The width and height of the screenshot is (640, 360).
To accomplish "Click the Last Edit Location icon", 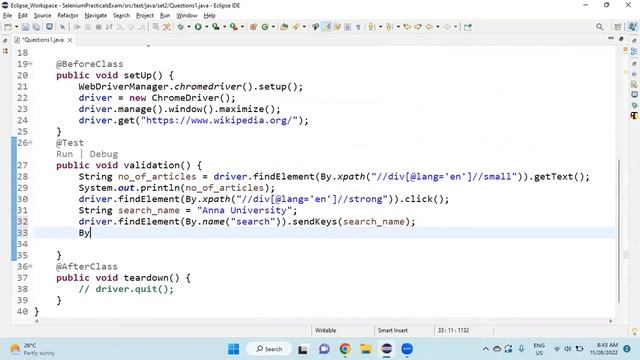I will 407,27.
